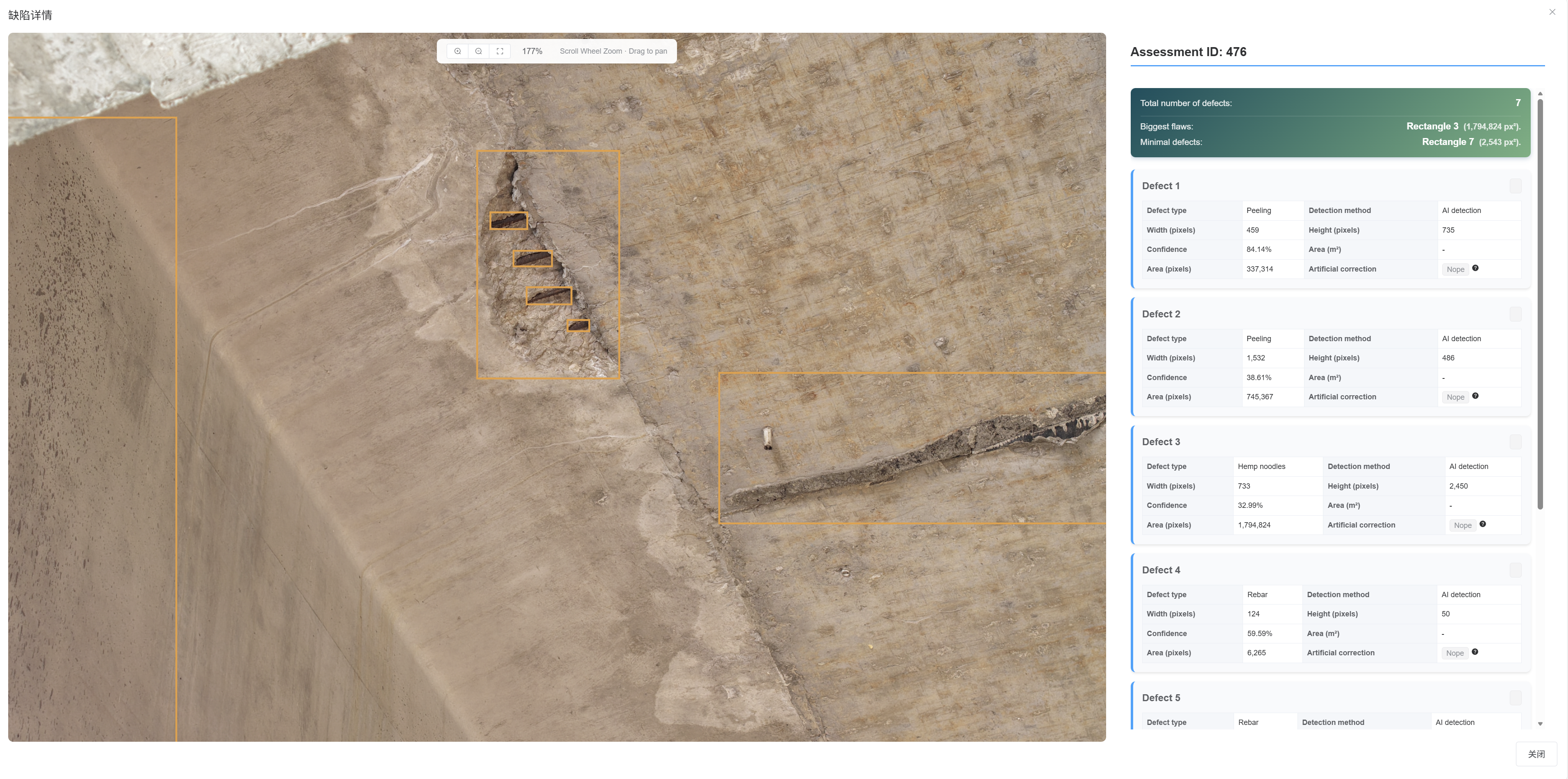Image resolution: width=1568 pixels, height=779 pixels.
Task: Select the third rebar bounding box
Action: click(549, 296)
